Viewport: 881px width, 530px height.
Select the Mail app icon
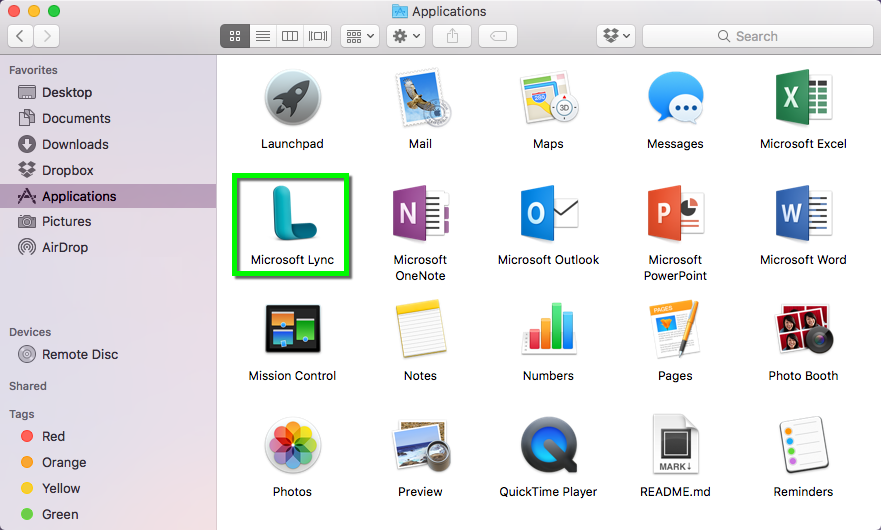(x=421, y=98)
